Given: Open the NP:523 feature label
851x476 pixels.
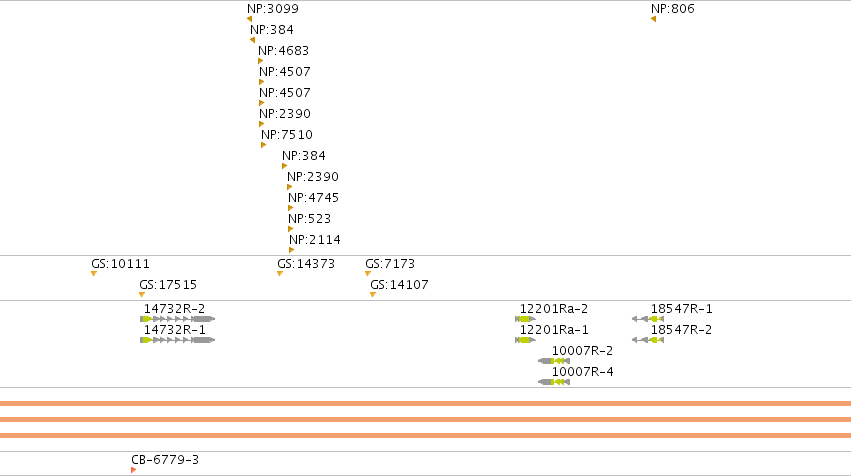Looking at the screenshot, I should pos(309,219).
